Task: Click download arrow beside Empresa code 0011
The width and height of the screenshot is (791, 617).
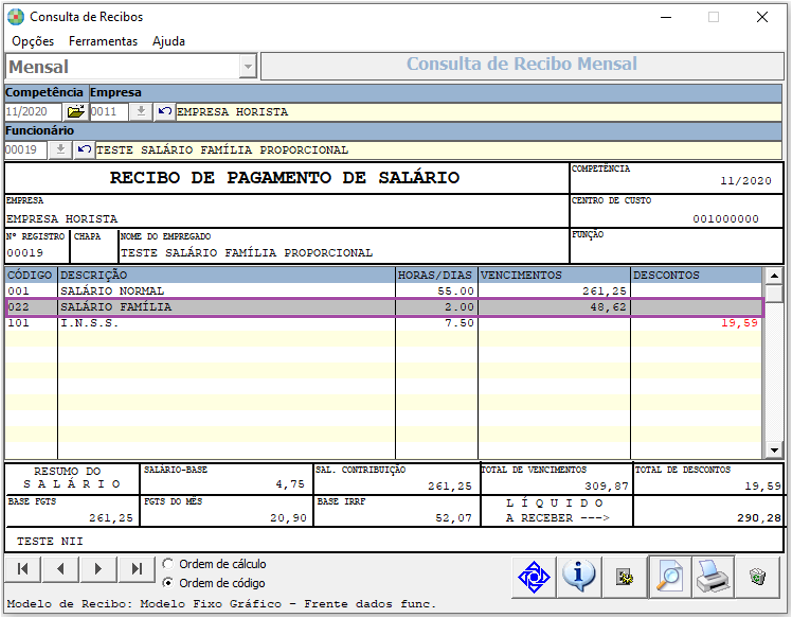Action: (141, 111)
